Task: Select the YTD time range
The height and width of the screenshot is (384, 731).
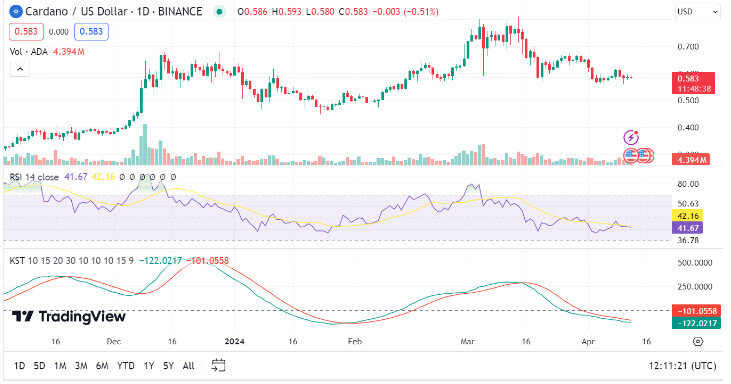Action: click(x=126, y=366)
